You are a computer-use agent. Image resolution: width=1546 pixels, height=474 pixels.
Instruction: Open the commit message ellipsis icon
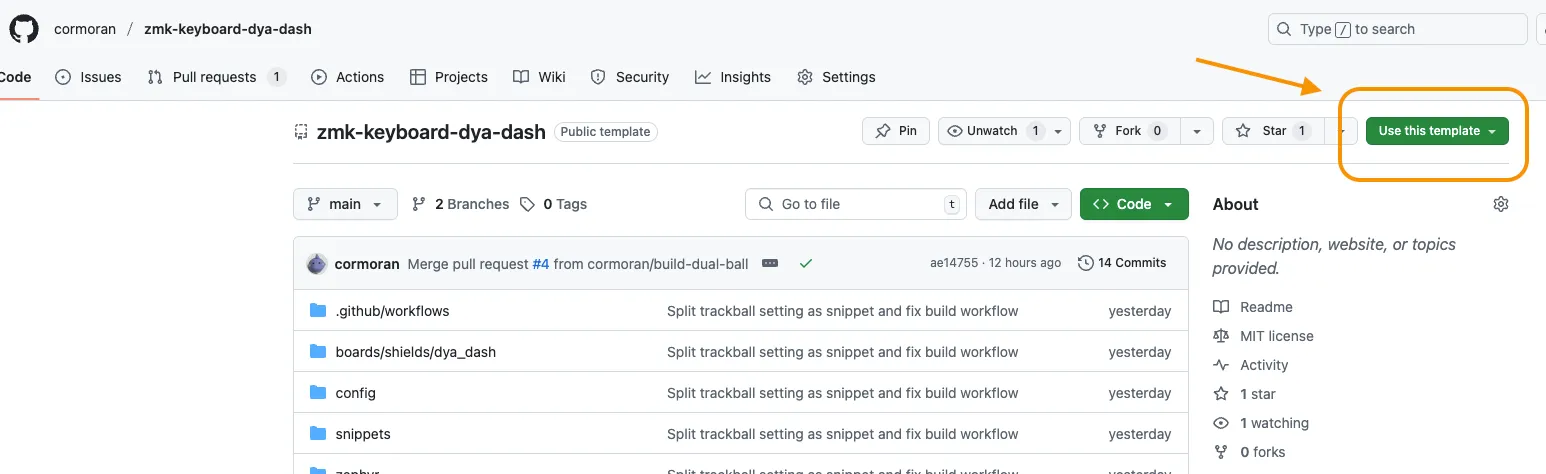click(x=769, y=263)
